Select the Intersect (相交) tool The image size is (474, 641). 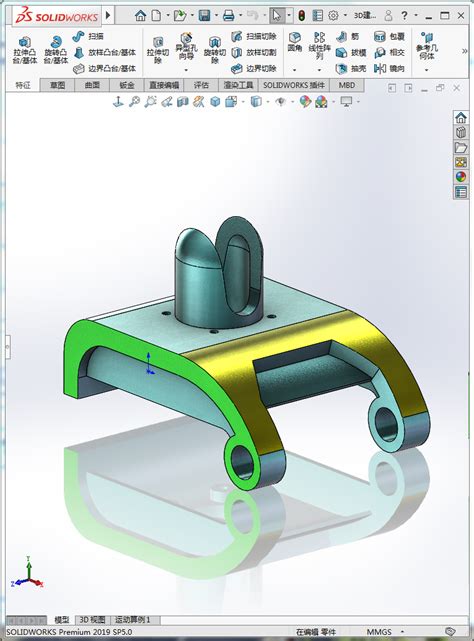click(x=389, y=52)
